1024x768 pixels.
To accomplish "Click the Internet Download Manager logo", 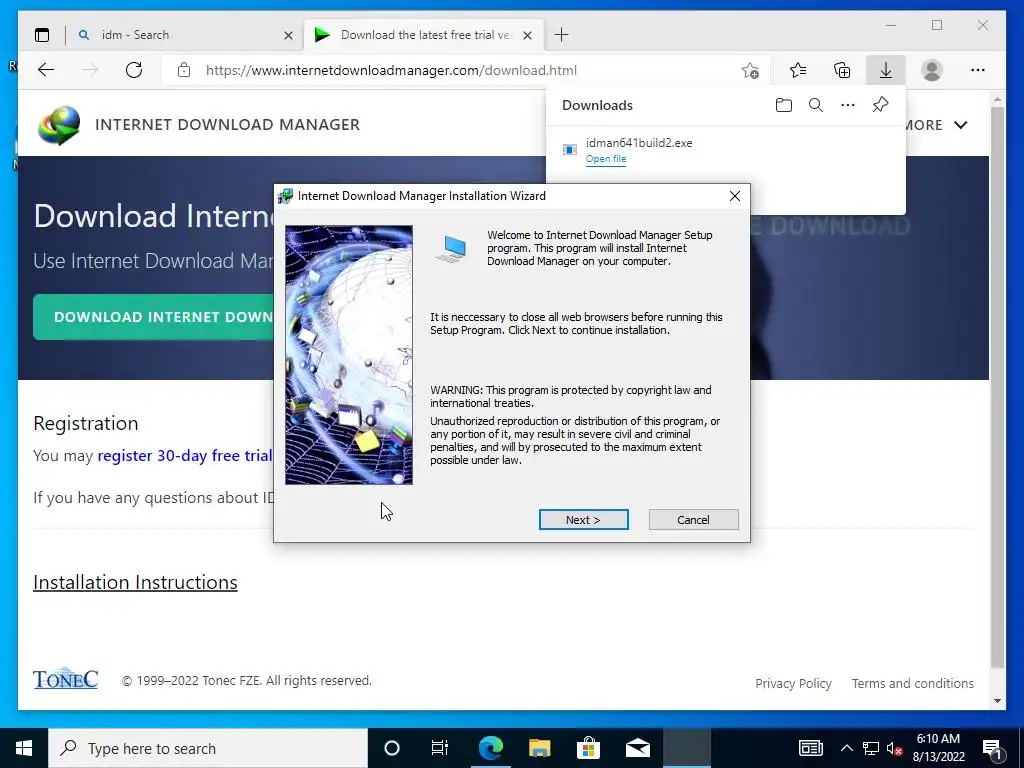I will [x=59, y=125].
